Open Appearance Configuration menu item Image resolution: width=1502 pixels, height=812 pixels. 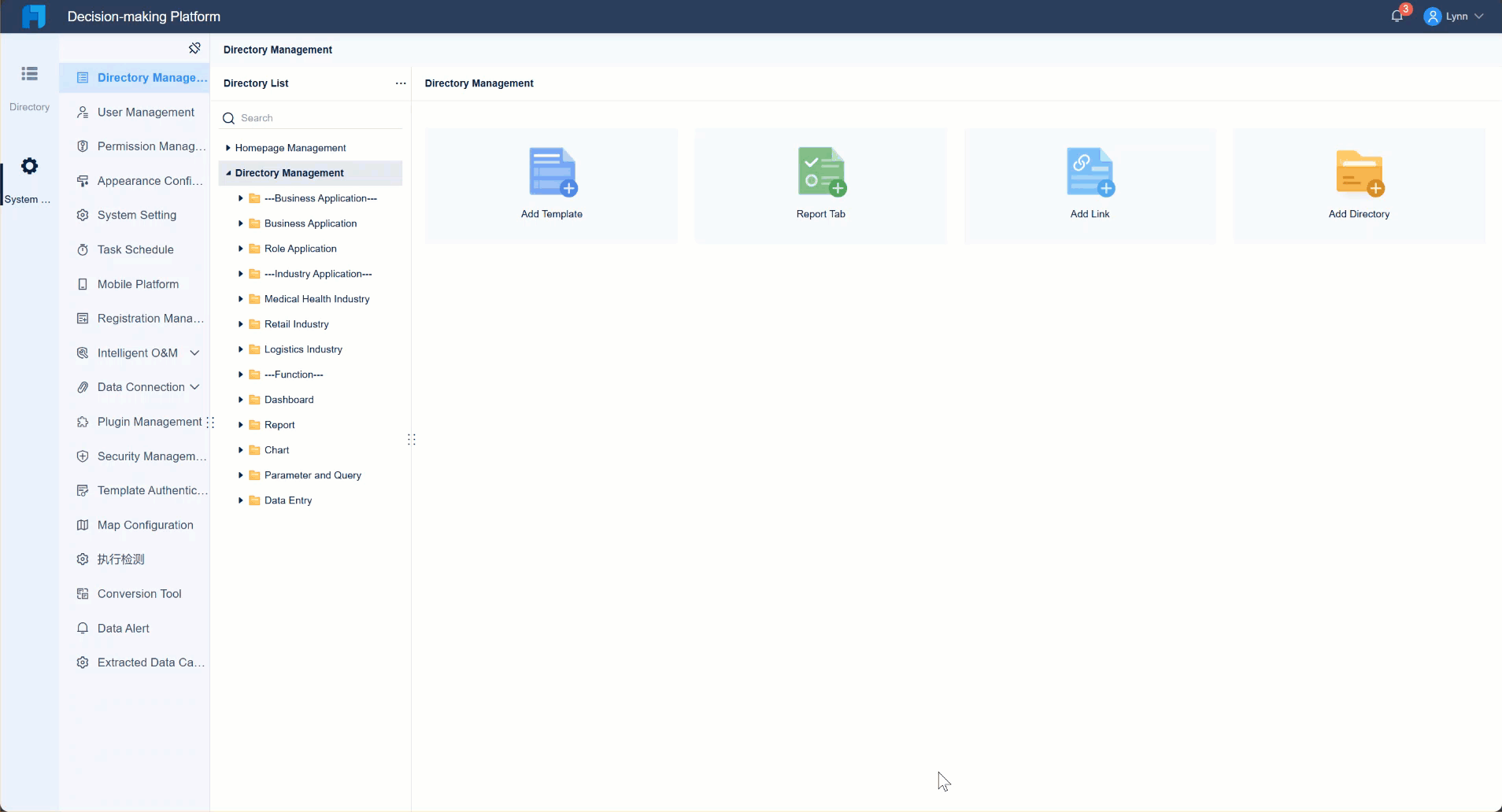click(x=135, y=181)
